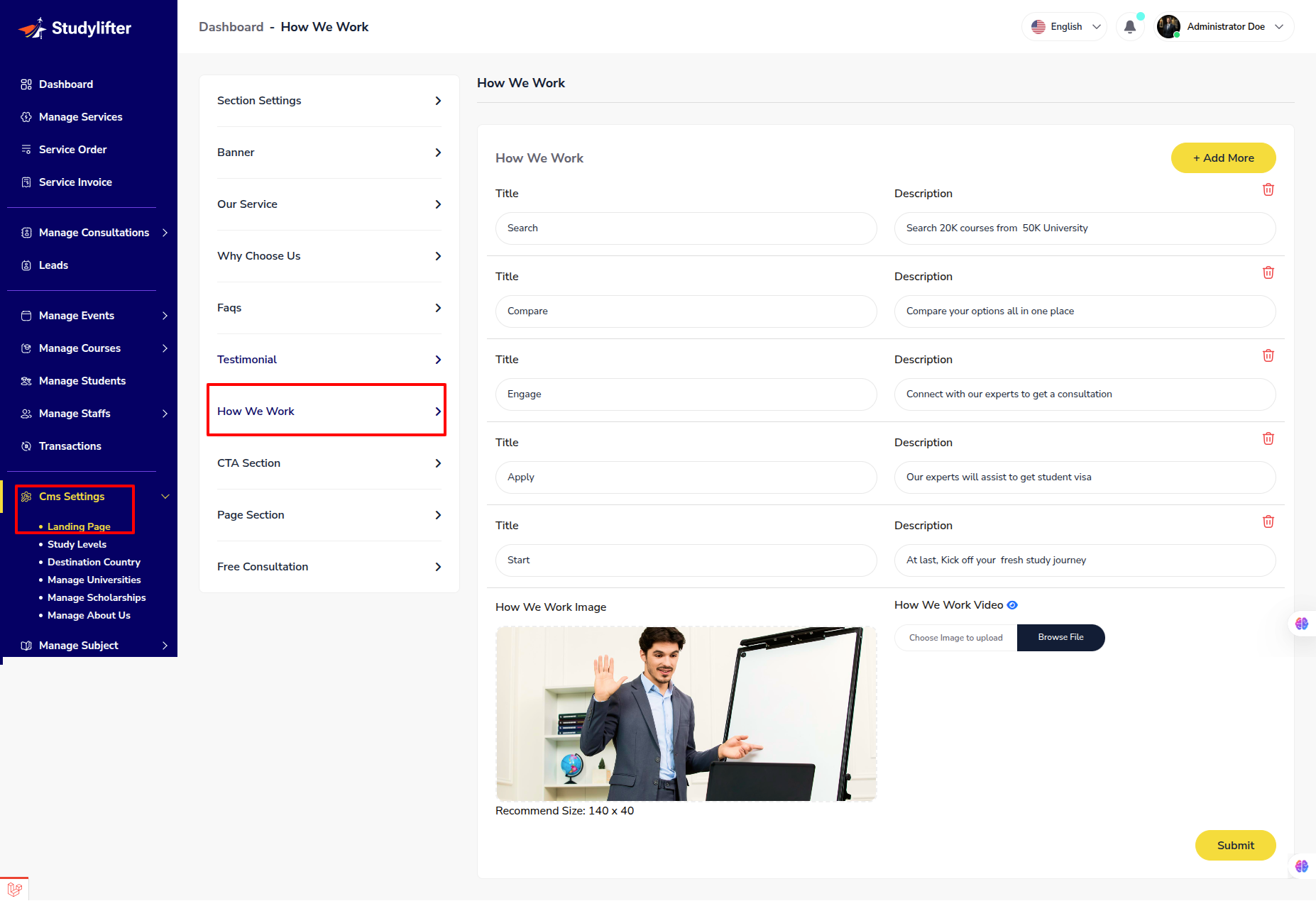The image size is (1316, 901).
Task: Open the English language dropdown
Action: (1064, 27)
